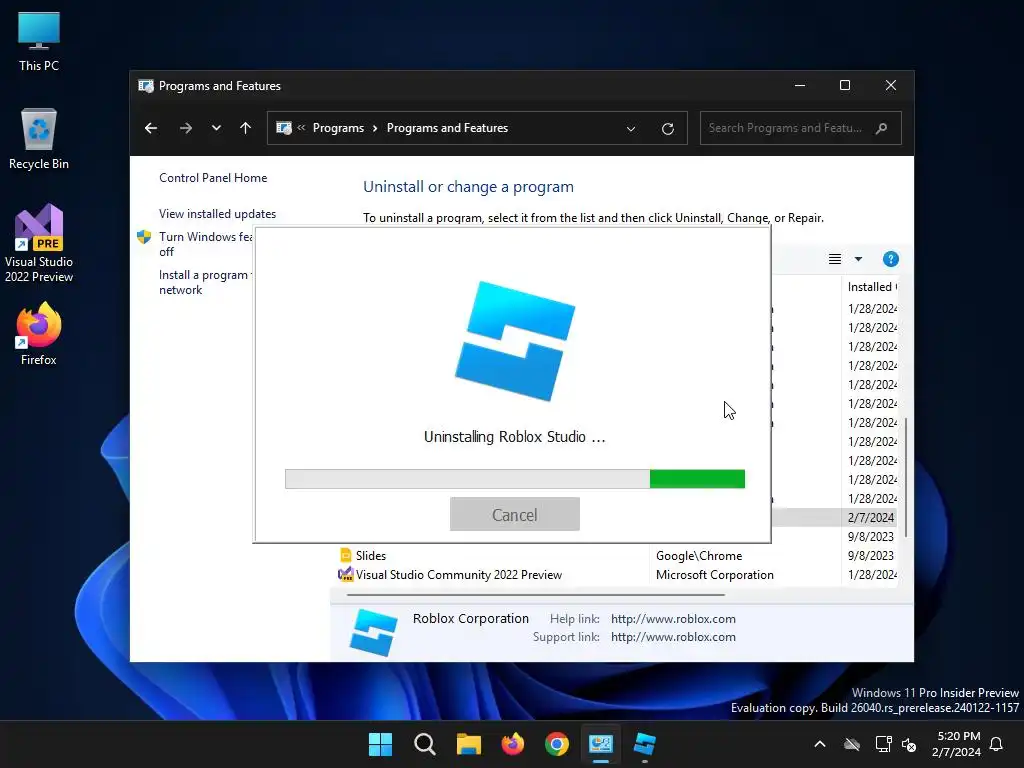Open View installed updates
This screenshot has height=768, width=1024.
[217, 214]
